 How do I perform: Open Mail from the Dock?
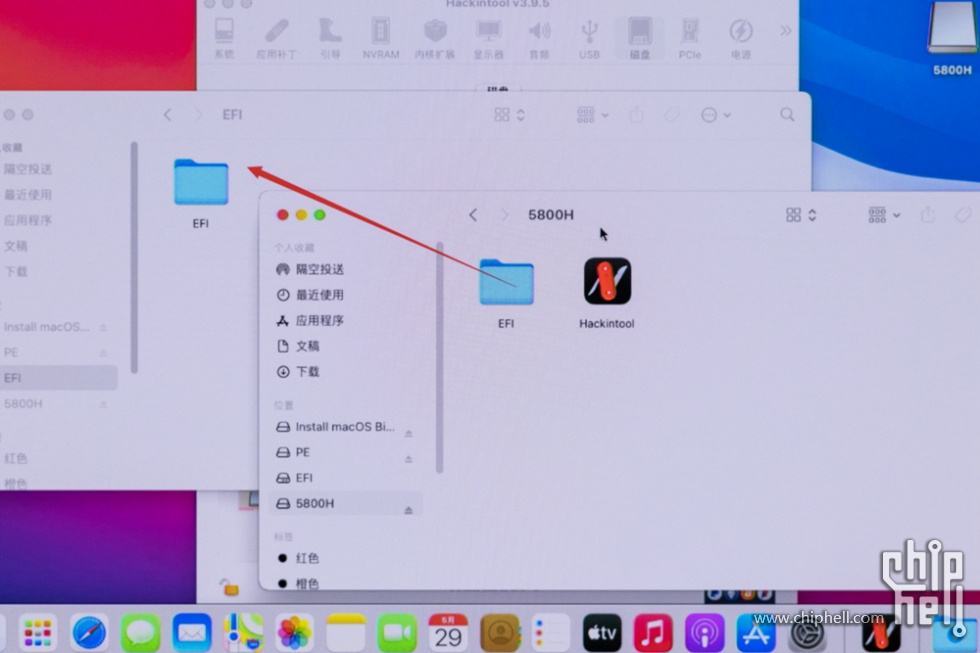coord(192,633)
